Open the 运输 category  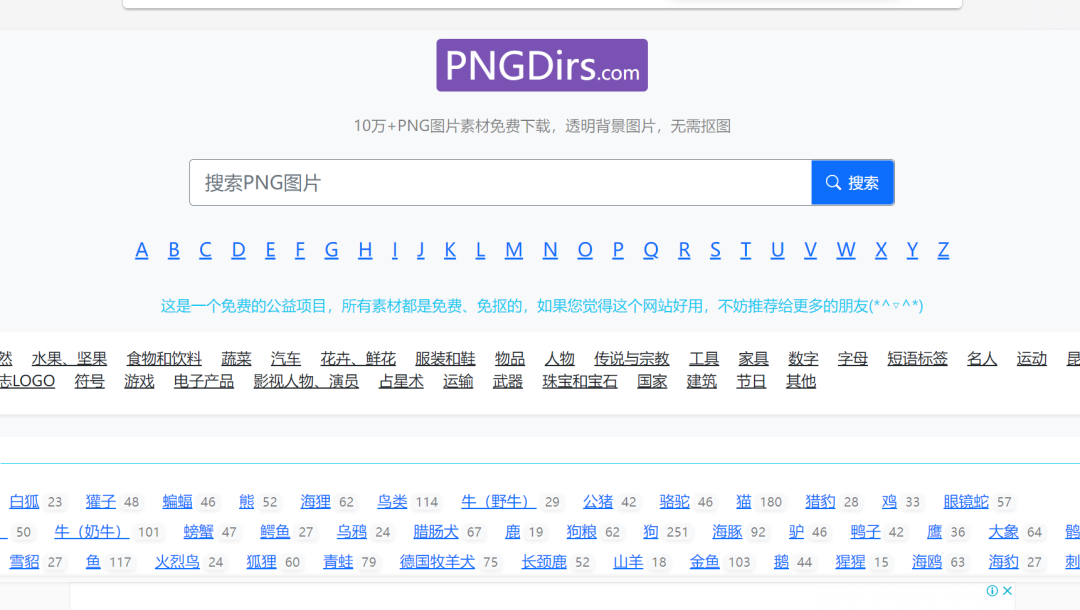point(458,381)
